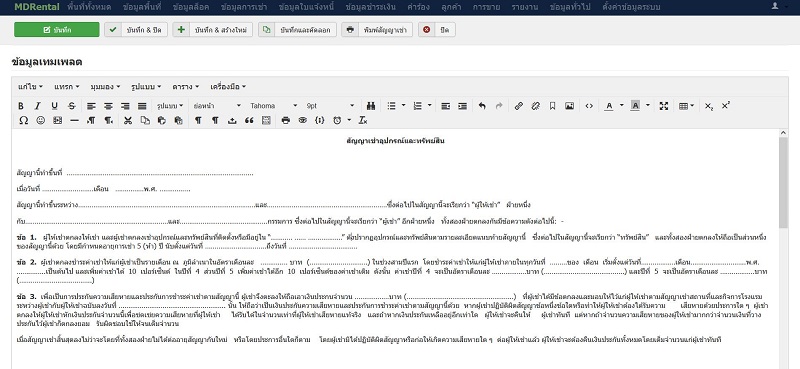Clear formatting of selected text
The image size is (800, 369).
(363, 120)
